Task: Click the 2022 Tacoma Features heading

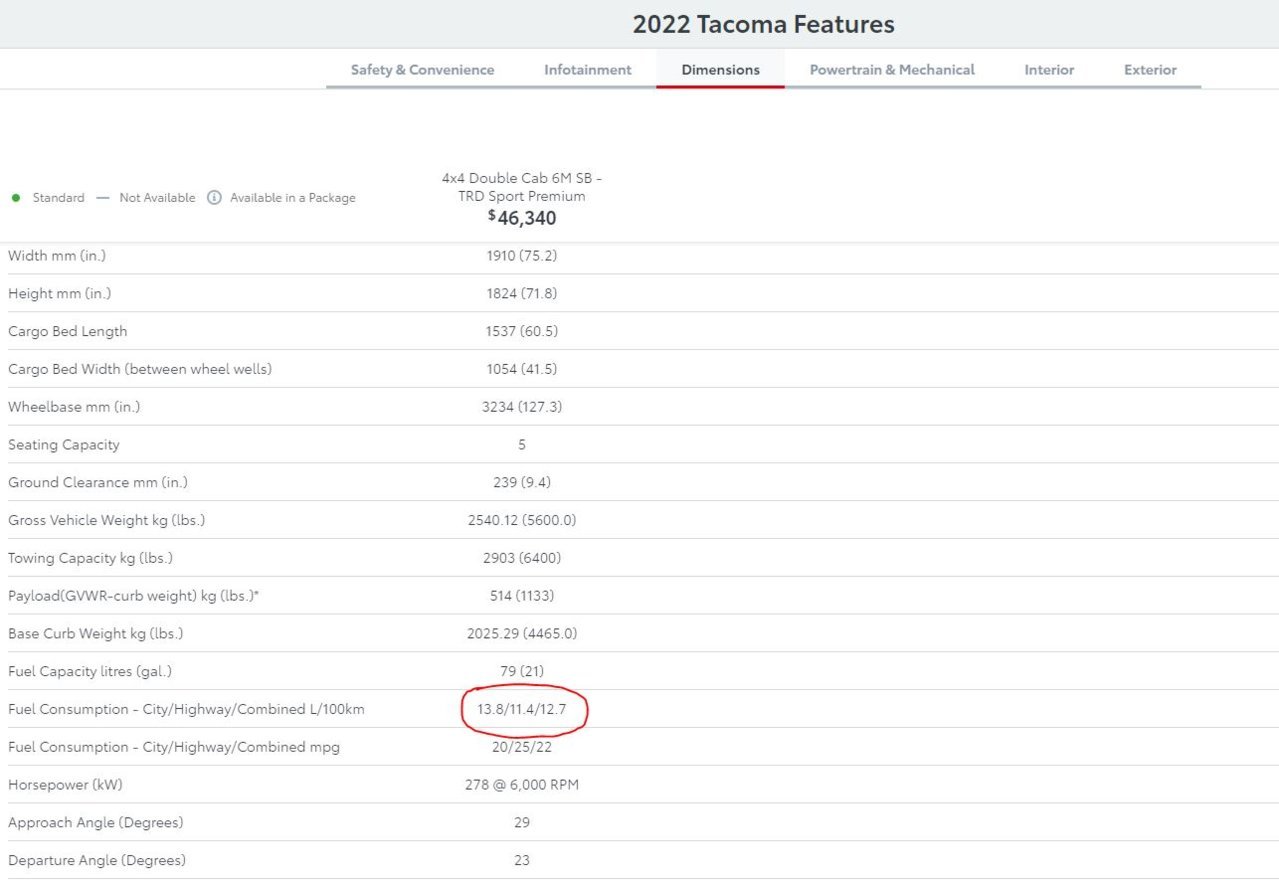Action: coord(763,24)
